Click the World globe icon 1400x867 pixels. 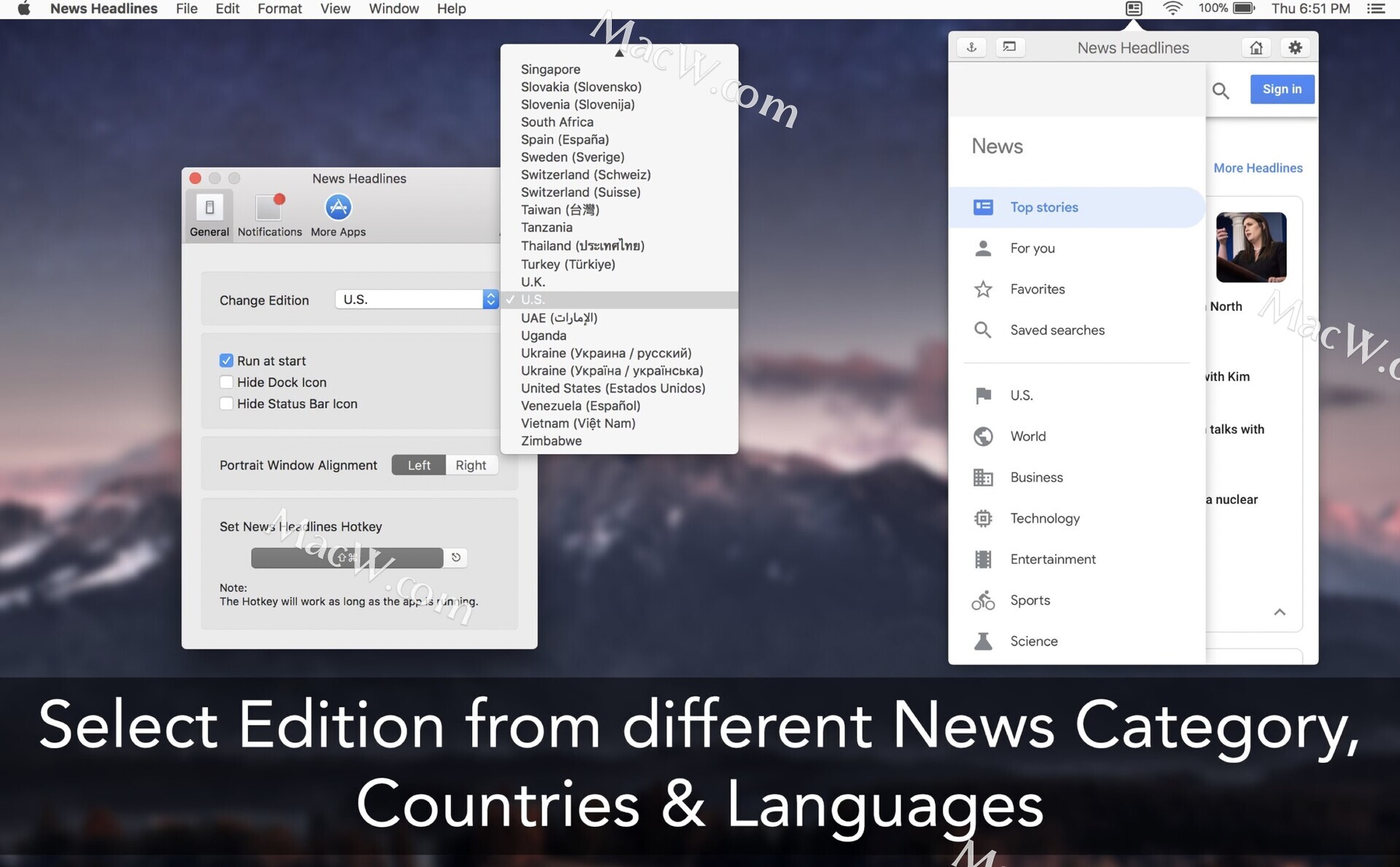[983, 436]
